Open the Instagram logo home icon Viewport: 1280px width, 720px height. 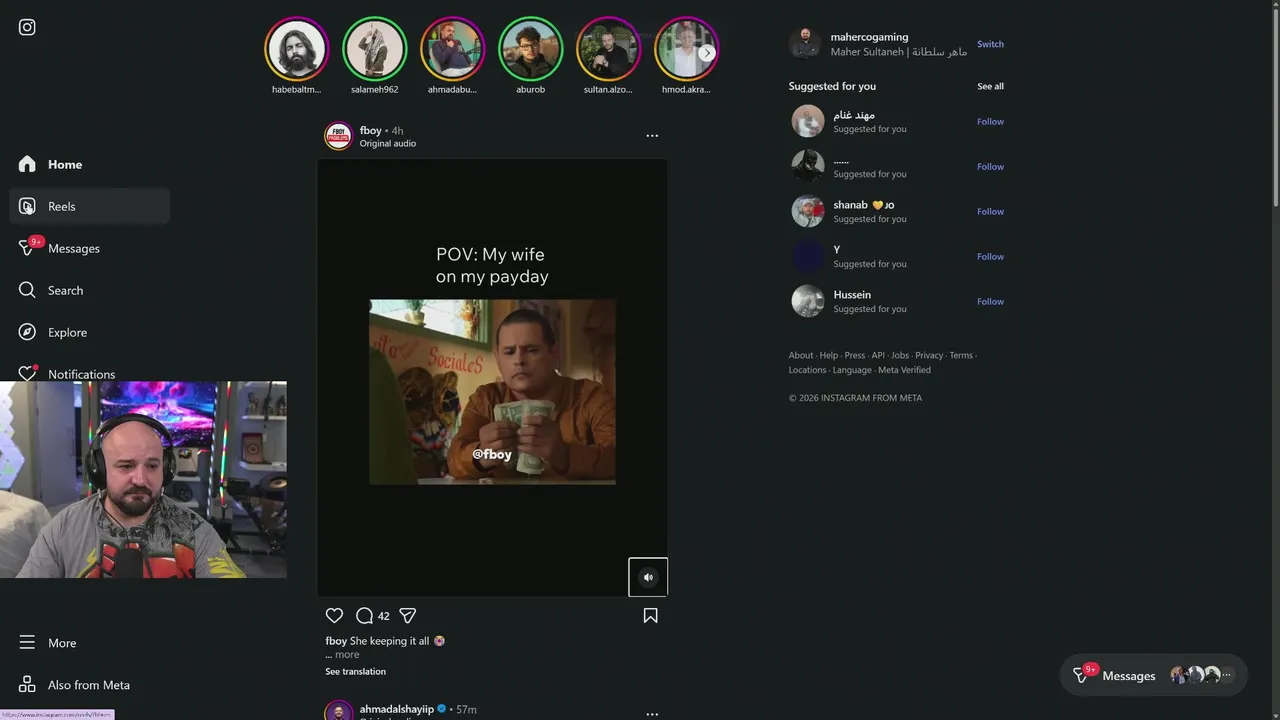(x=27, y=27)
